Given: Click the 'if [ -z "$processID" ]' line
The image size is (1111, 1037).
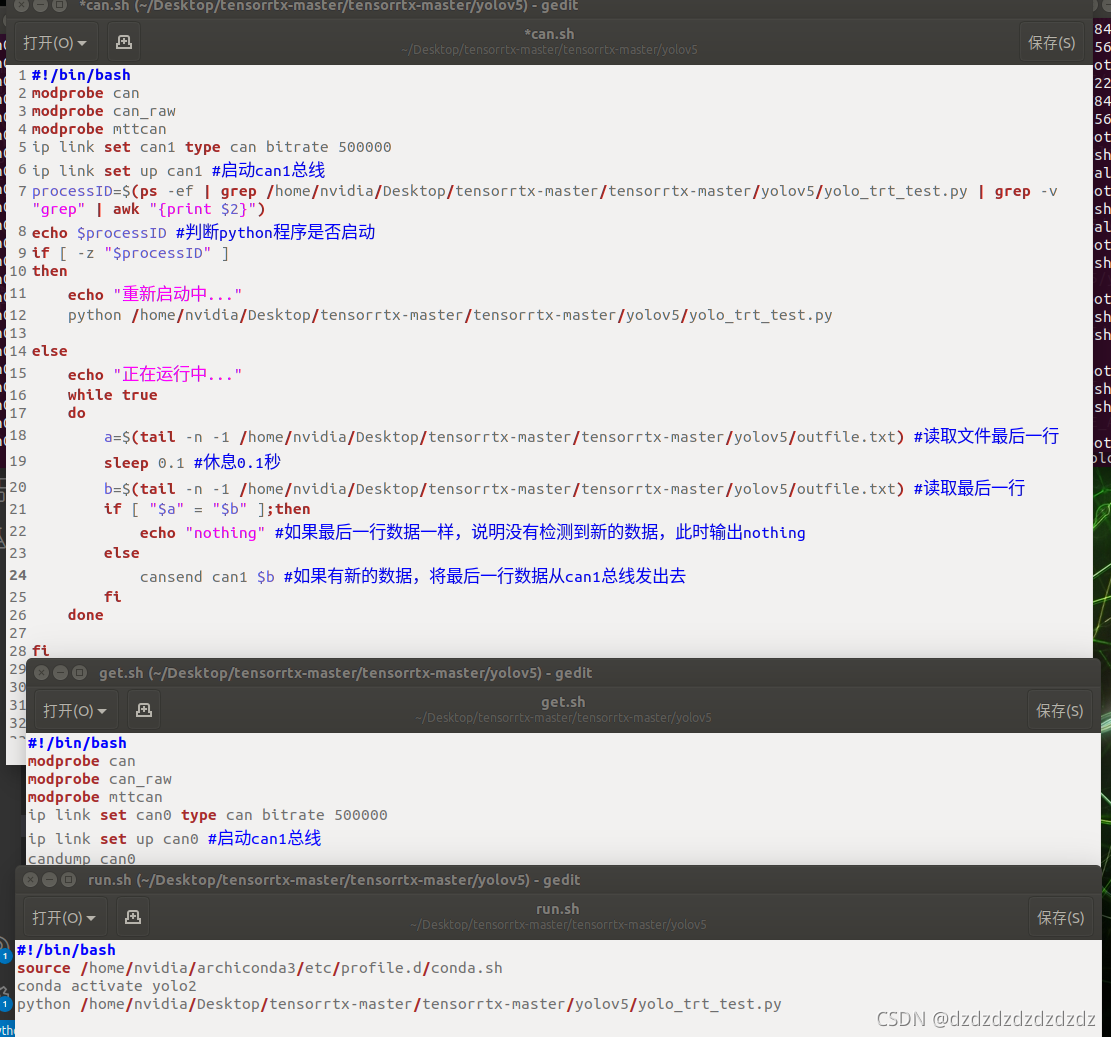Looking at the screenshot, I should [130, 253].
